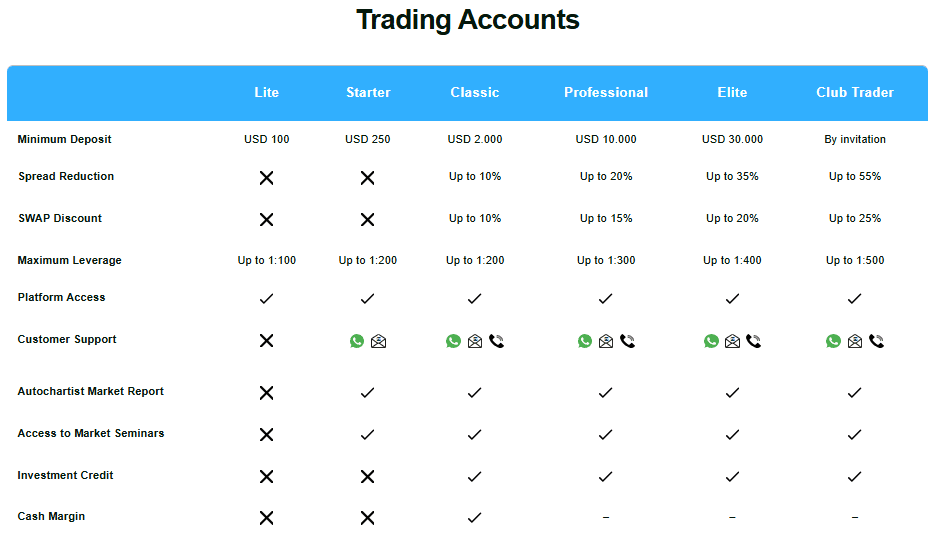Click the Trading Accounts heading

pyautogui.click(x=467, y=19)
